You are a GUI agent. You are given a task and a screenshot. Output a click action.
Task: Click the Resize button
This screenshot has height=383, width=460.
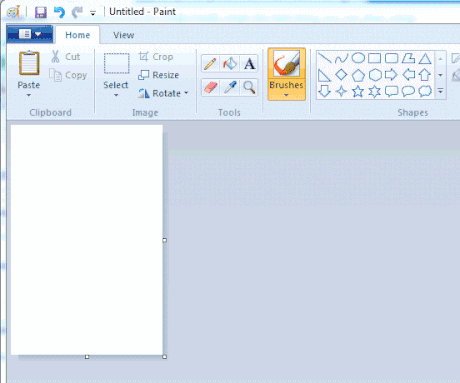point(159,75)
